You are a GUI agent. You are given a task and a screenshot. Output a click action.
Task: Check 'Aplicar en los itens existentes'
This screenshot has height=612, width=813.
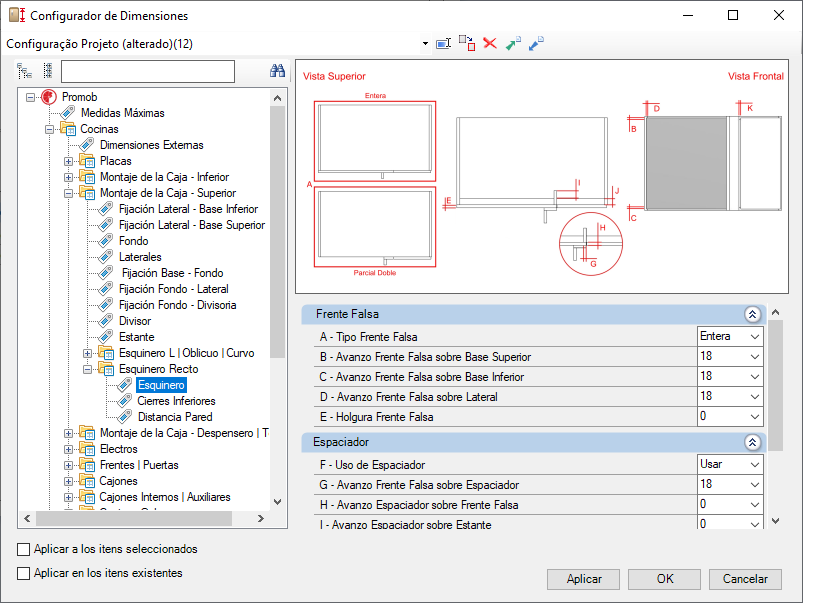[23, 573]
